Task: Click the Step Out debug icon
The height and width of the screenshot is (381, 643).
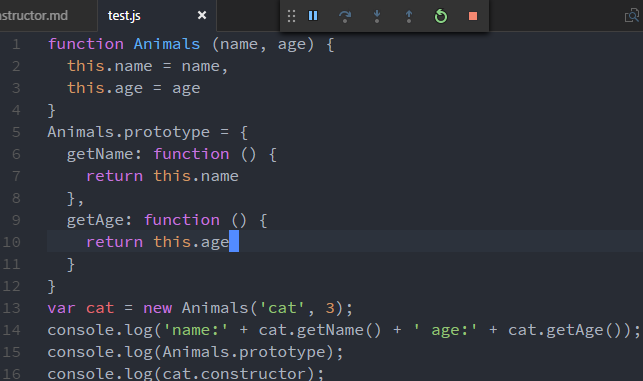Action: pyautogui.click(x=409, y=16)
